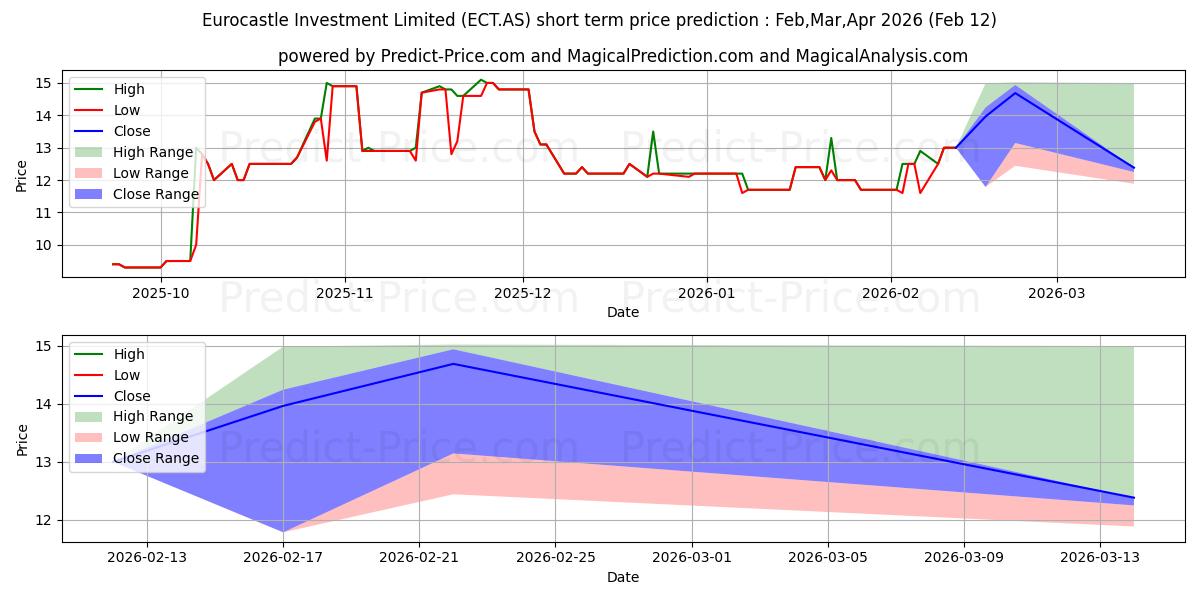Select the Close line entry in top legend

click(x=132, y=131)
